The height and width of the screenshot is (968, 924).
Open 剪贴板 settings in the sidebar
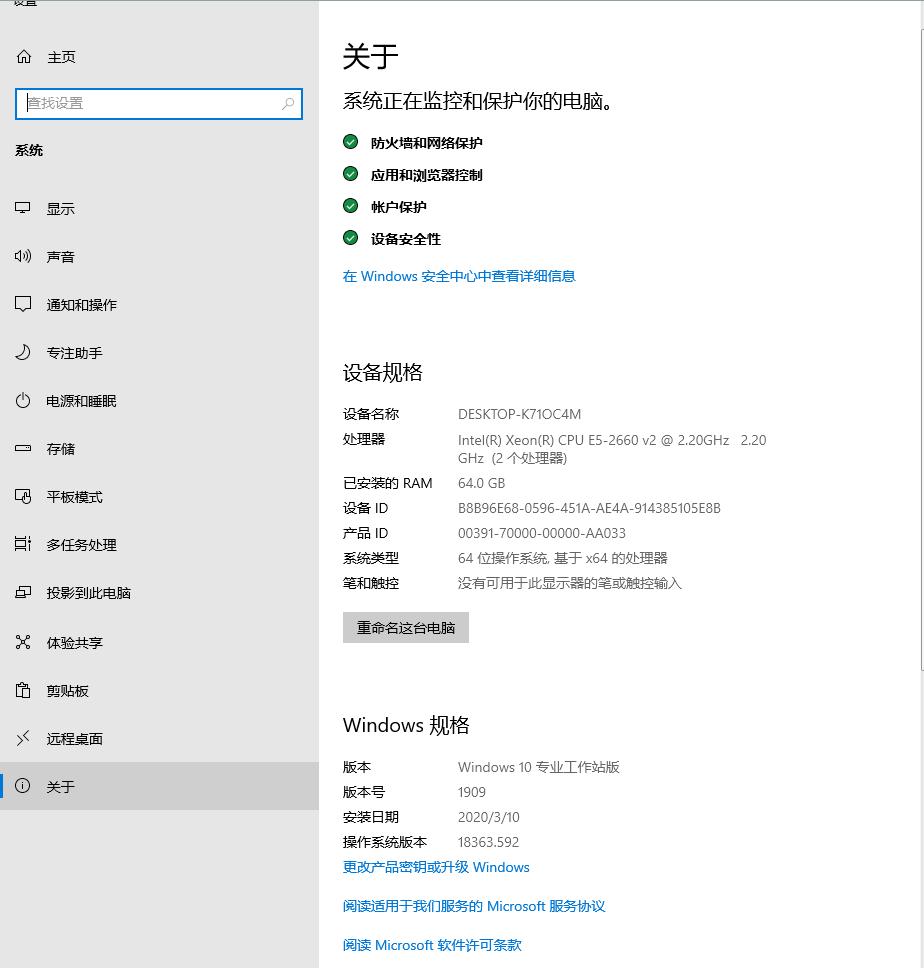pyautogui.click(x=62, y=690)
